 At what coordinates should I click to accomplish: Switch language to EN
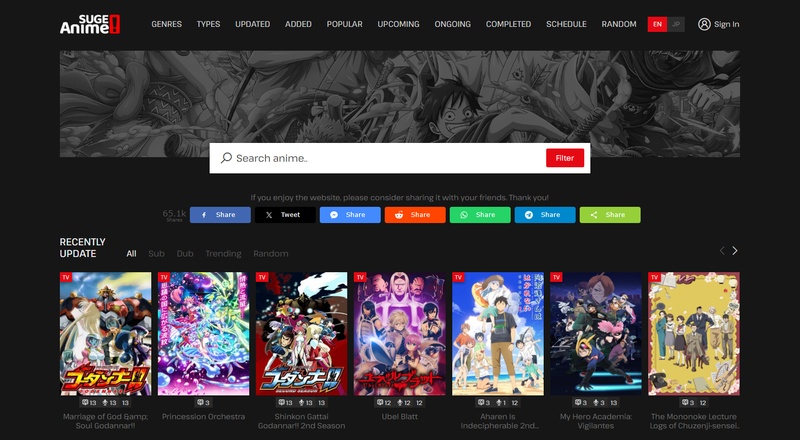657,24
